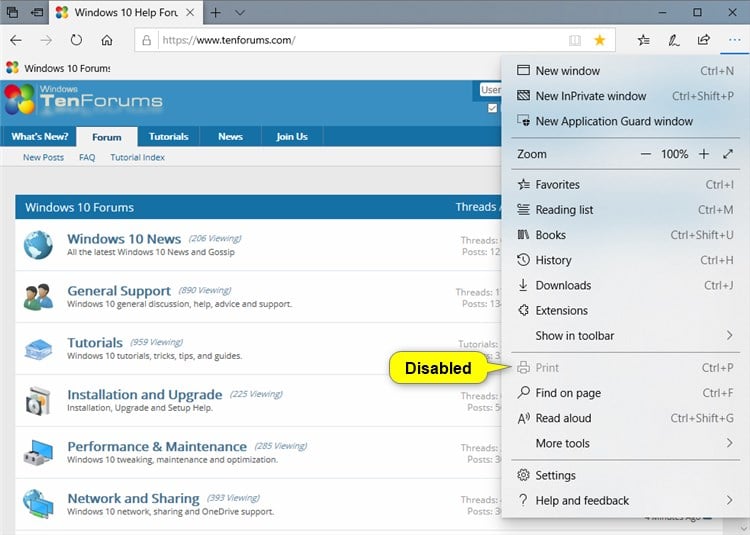Expand the More tools submenu

tap(625, 444)
